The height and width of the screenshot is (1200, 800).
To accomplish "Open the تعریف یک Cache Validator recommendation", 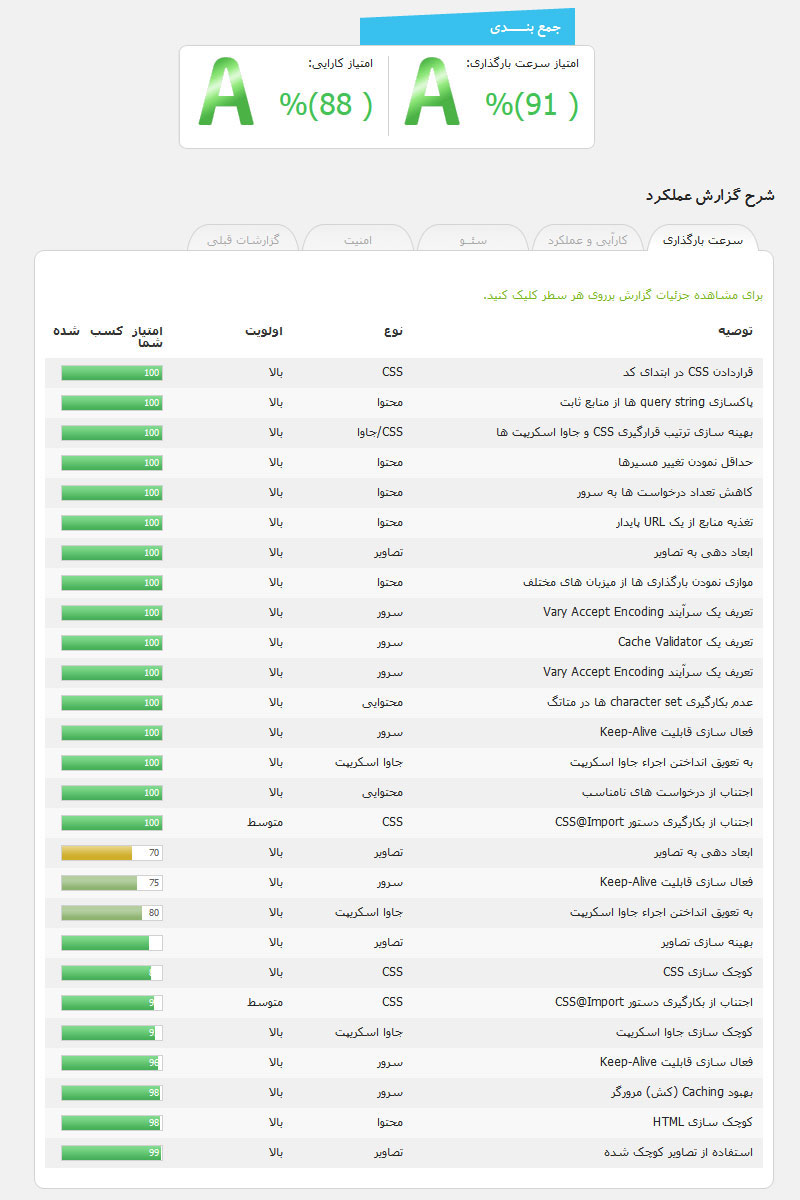I will coord(404,643).
